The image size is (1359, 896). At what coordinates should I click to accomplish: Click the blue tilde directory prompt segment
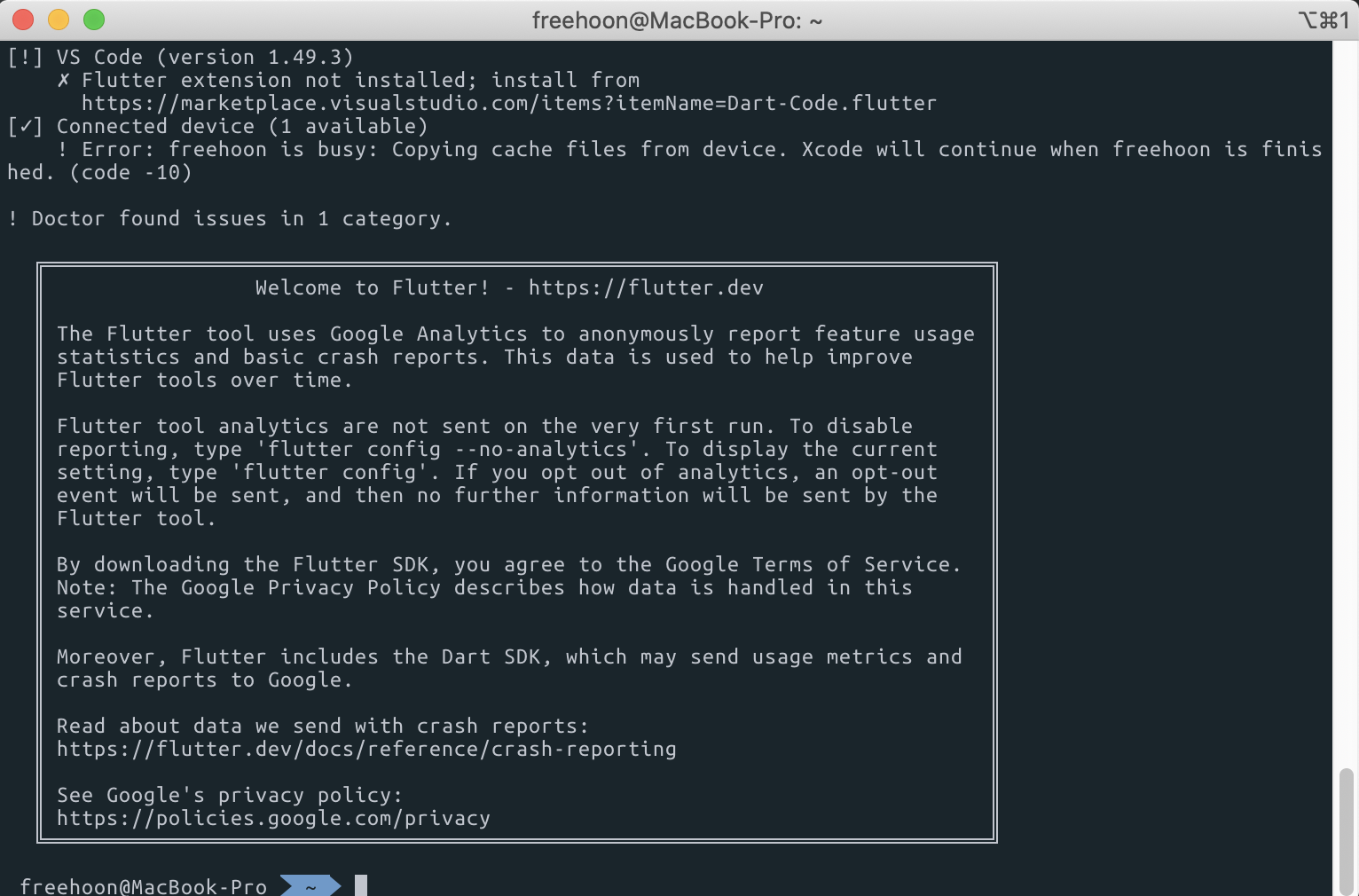(x=310, y=885)
